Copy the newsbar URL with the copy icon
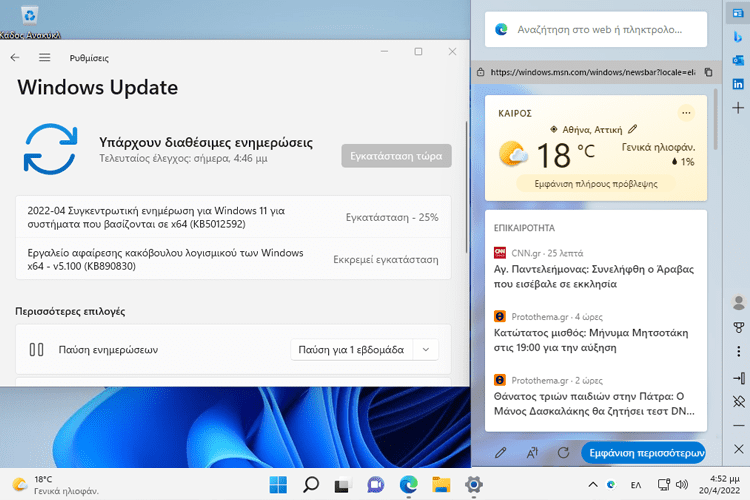This screenshot has height=500, width=750. pos(708,72)
